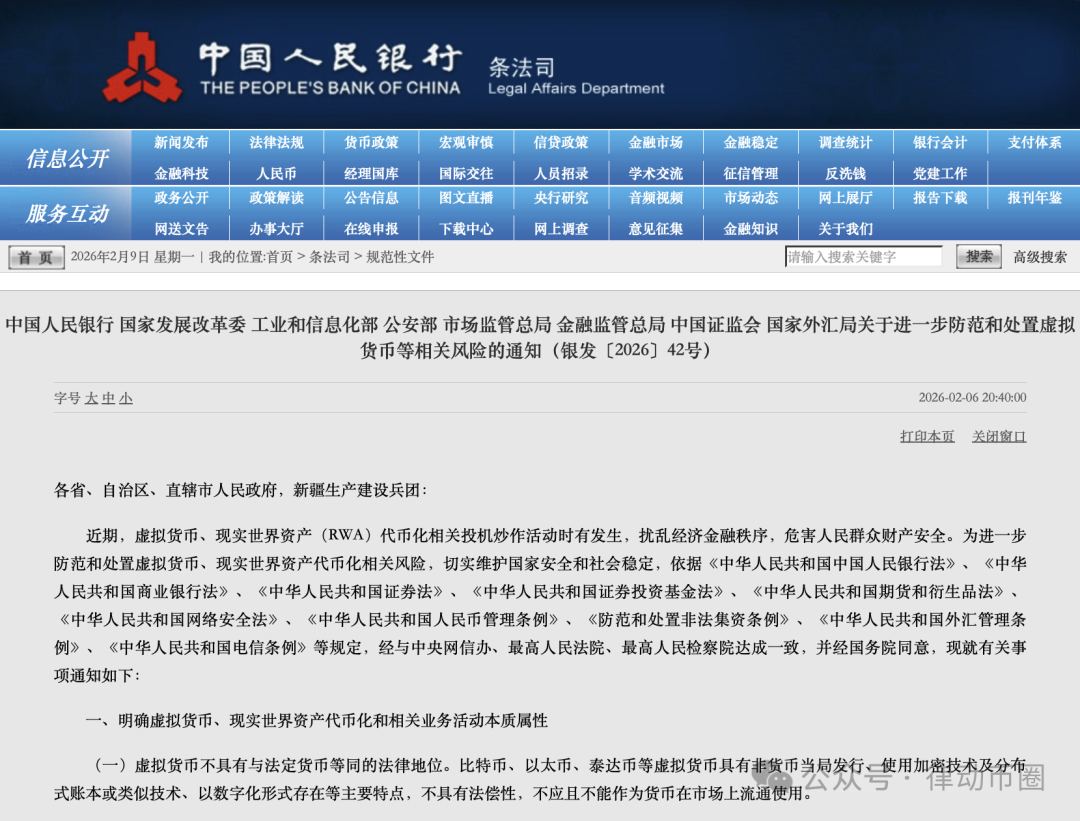Click the 搜索 search button

coord(978,256)
